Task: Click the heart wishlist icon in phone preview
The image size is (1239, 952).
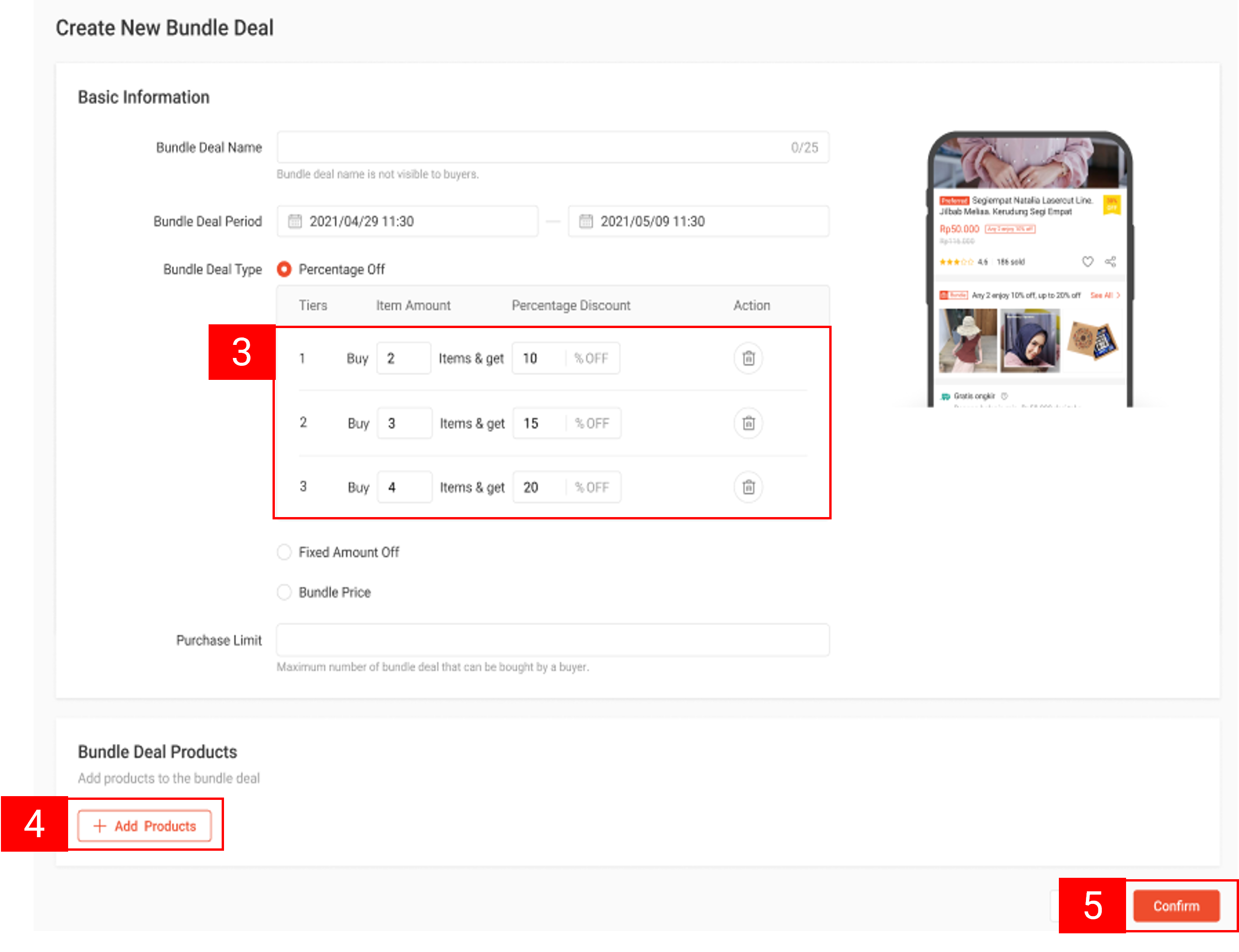Action: click(x=1087, y=261)
